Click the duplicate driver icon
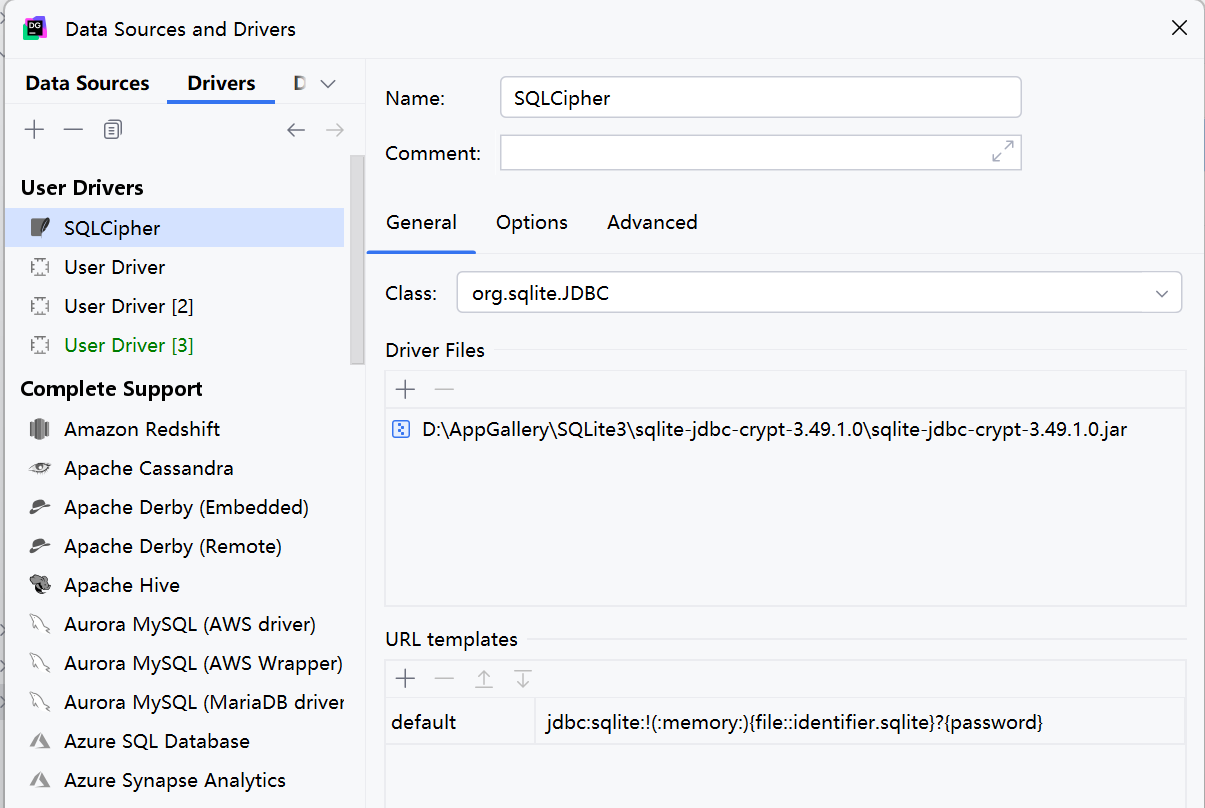The image size is (1205, 808). [113, 130]
